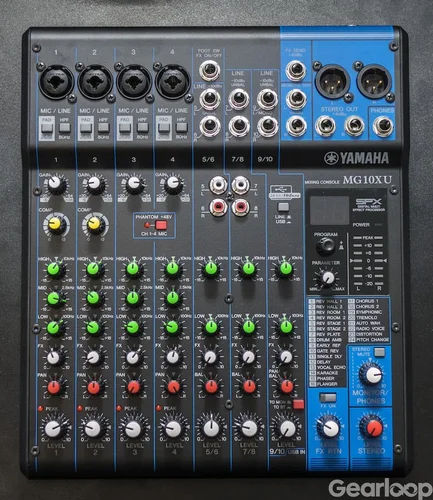The height and width of the screenshot is (500, 433).
Task: Select the SPX effect program display
Action: click(x=329, y=211)
